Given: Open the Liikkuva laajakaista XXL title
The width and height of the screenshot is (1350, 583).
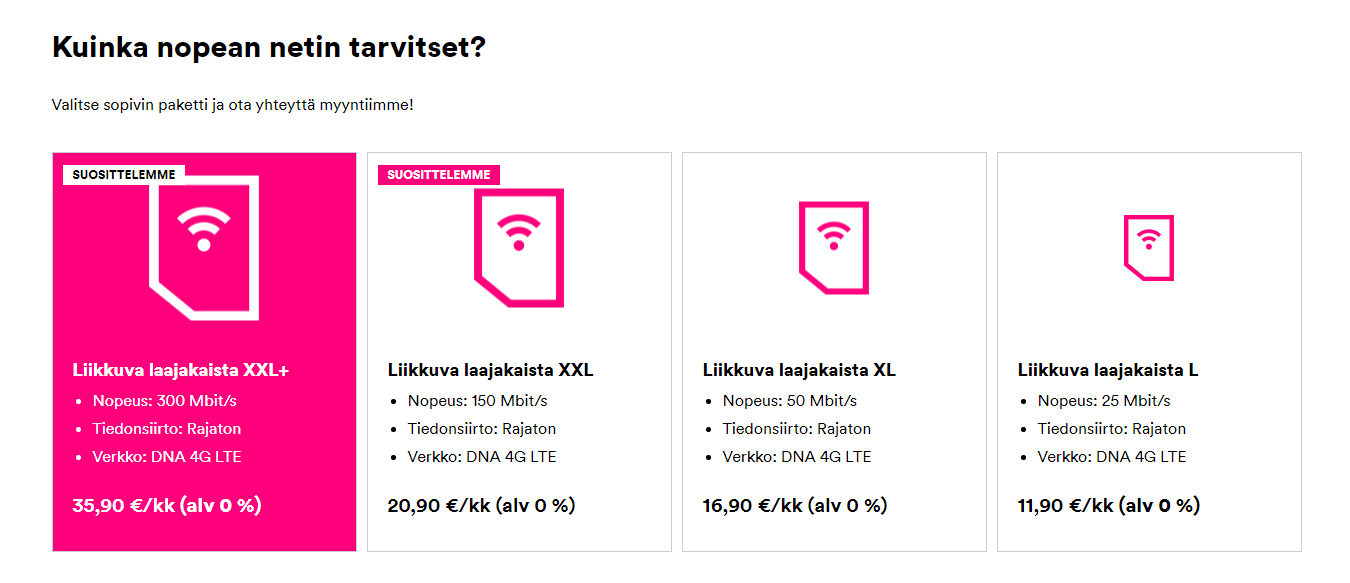Looking at the screenshot, I should point(490,370).
